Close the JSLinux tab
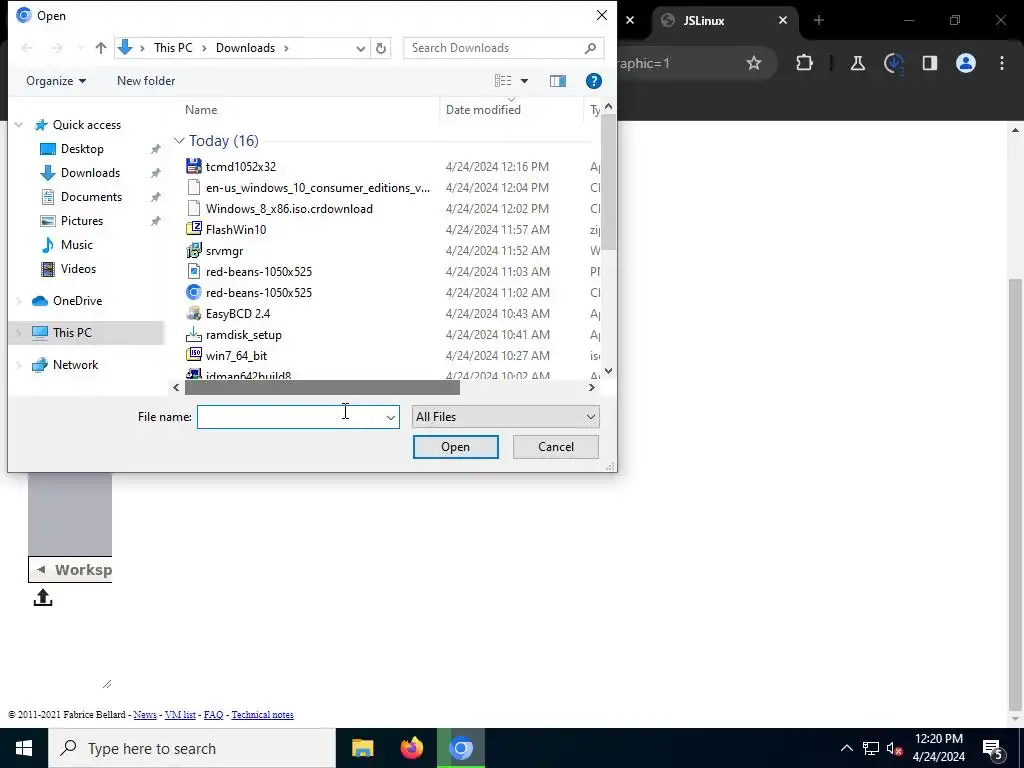Screen dimensions: 1024x768 (x=783, y=21)
